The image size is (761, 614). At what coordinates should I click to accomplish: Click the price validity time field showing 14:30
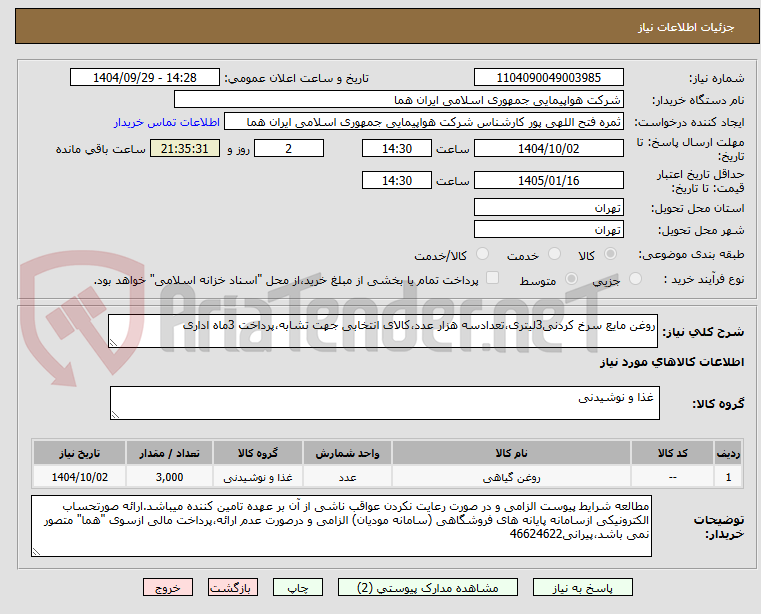pos(397,181)
